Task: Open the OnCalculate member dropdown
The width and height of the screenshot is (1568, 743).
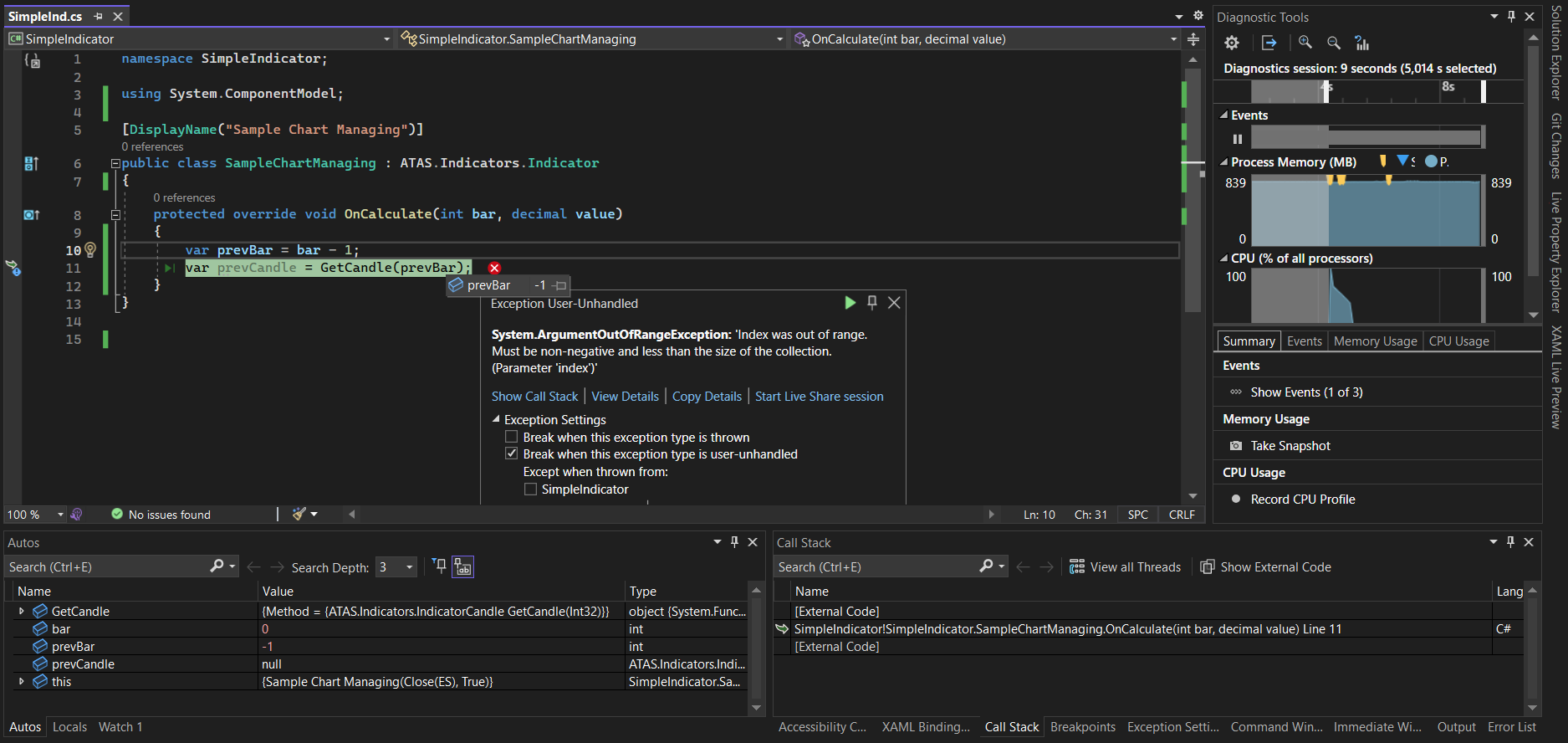Action: click(1173, 39)
